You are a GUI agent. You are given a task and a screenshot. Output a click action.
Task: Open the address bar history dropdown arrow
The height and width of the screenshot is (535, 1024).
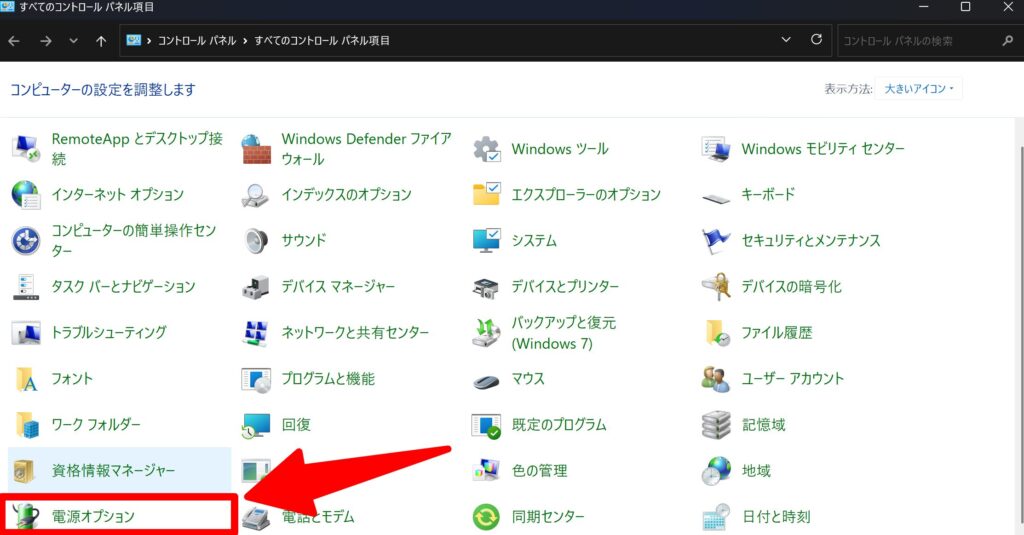(x=786, y=41)
